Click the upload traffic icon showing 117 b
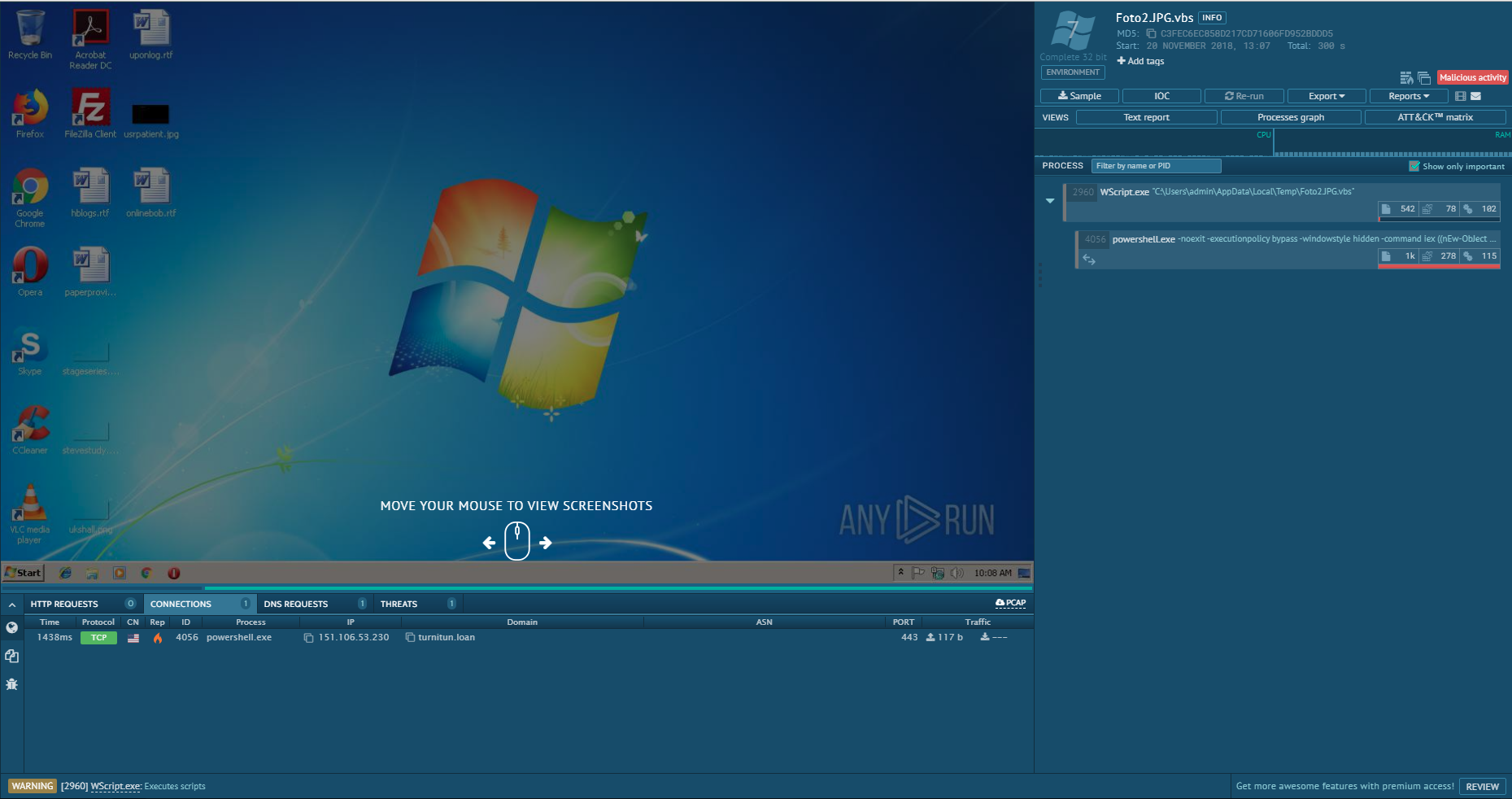The image size is (1512, 799). 930,638
